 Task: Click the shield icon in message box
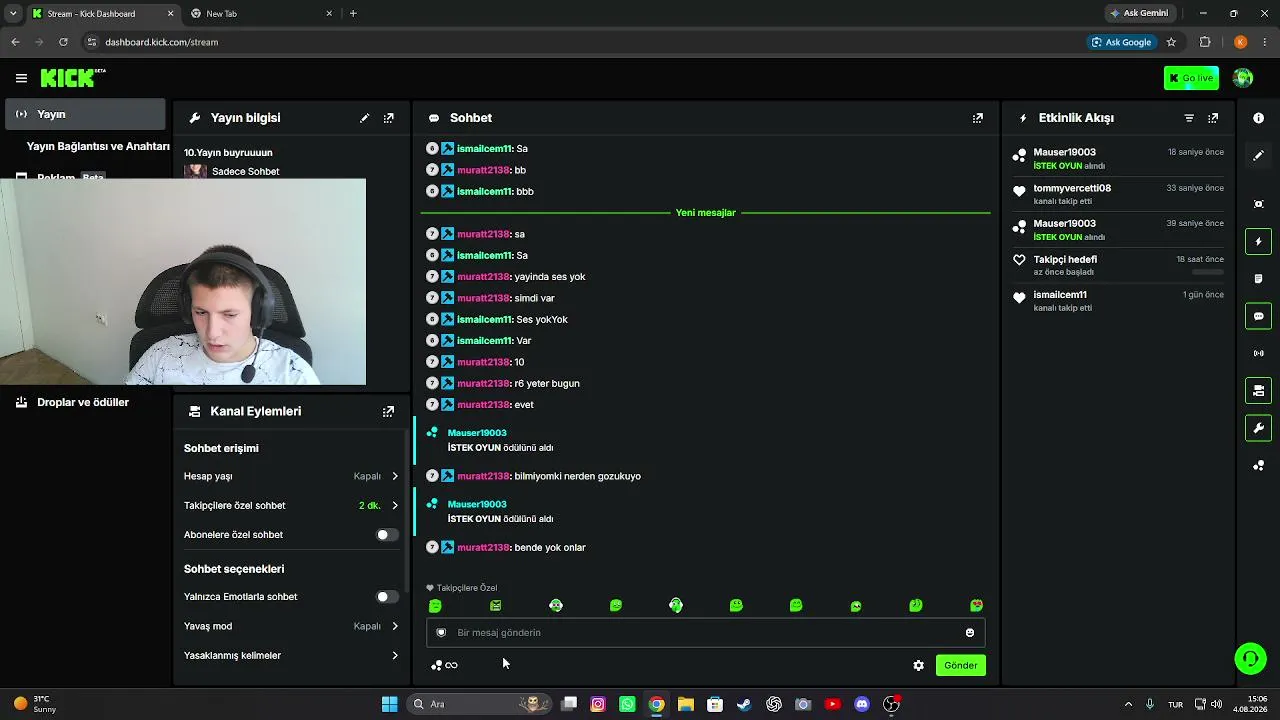(x=441, y=632)
